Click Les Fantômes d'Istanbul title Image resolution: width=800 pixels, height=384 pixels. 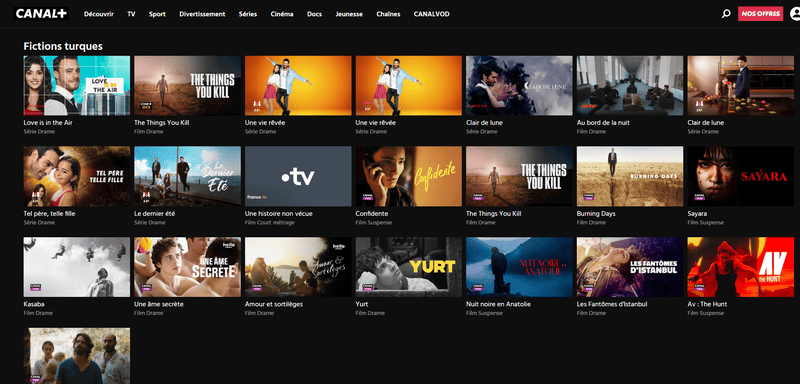(612, 304)
